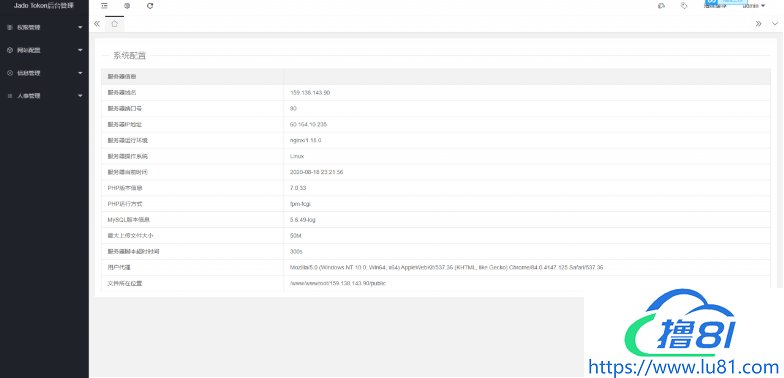Open the website via the globe icon

pyautogui.click(x=127, y=6)
